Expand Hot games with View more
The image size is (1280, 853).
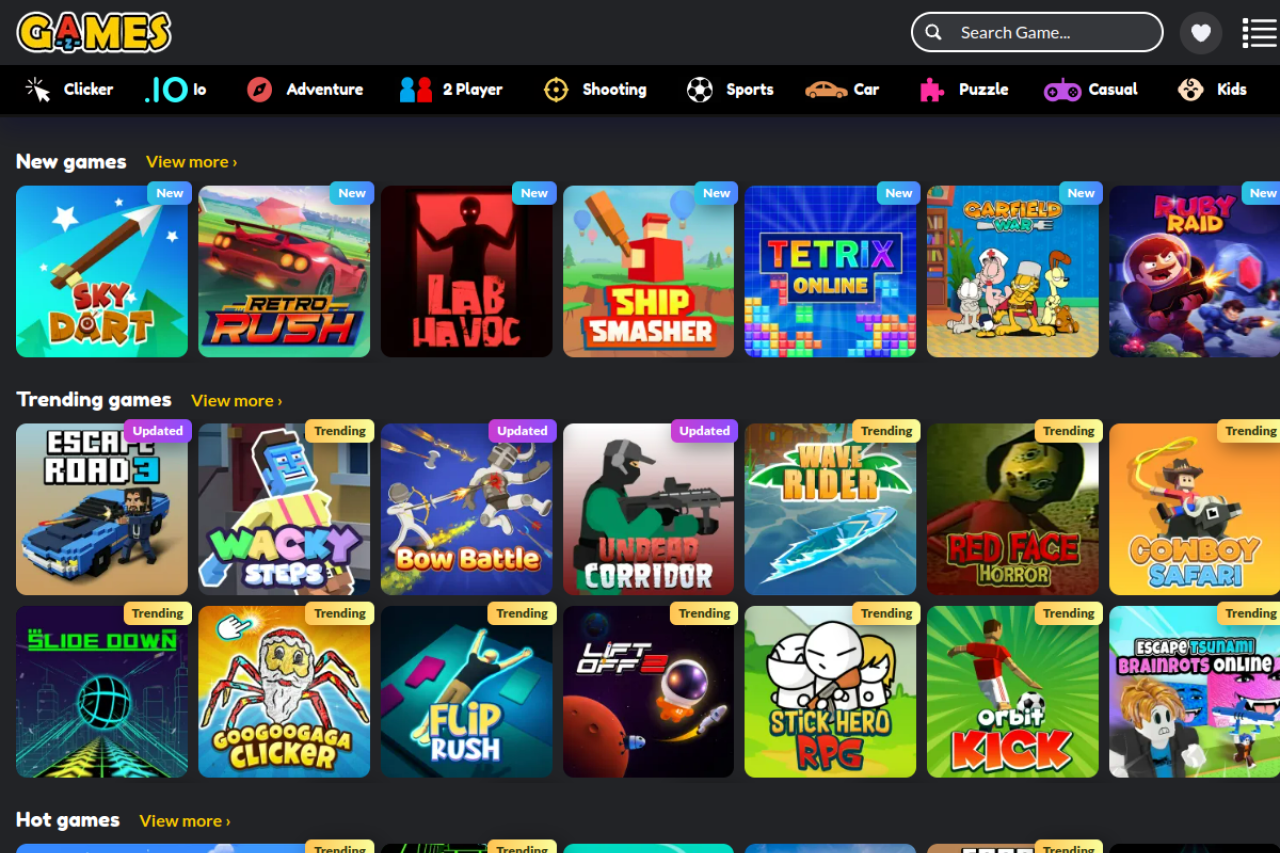184,821
